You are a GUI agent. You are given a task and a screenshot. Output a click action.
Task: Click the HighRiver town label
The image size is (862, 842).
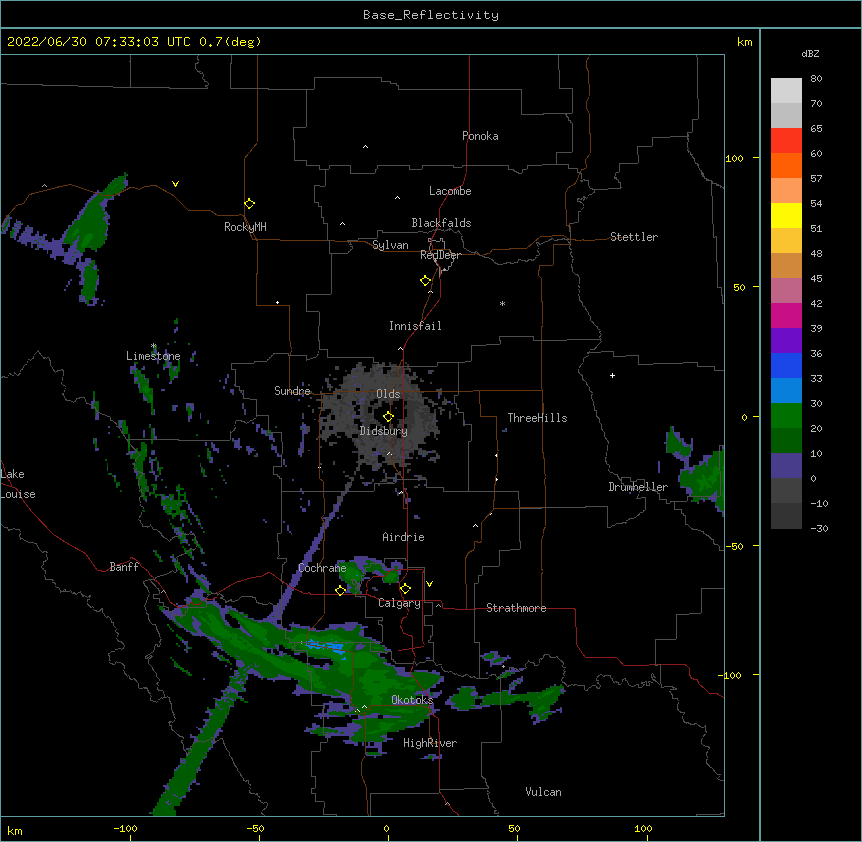tap(430, 743)
